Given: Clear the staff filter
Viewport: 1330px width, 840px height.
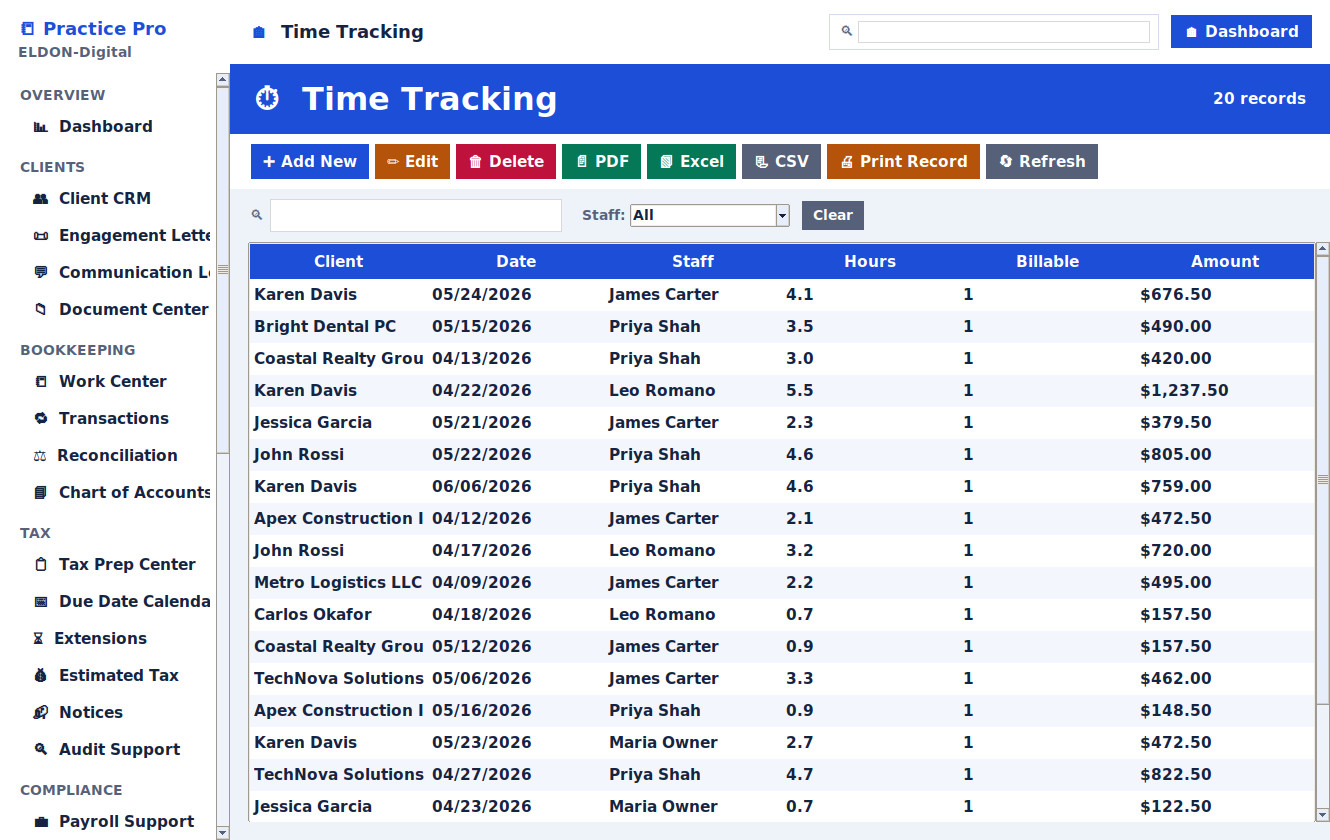Looking at the screenshot, I should point(832,215).
